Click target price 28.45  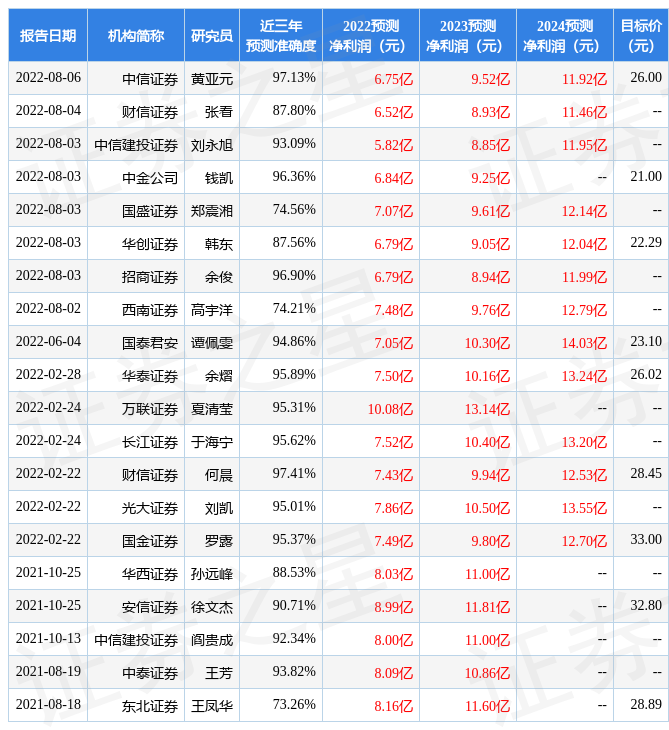(x=646, y=473)
